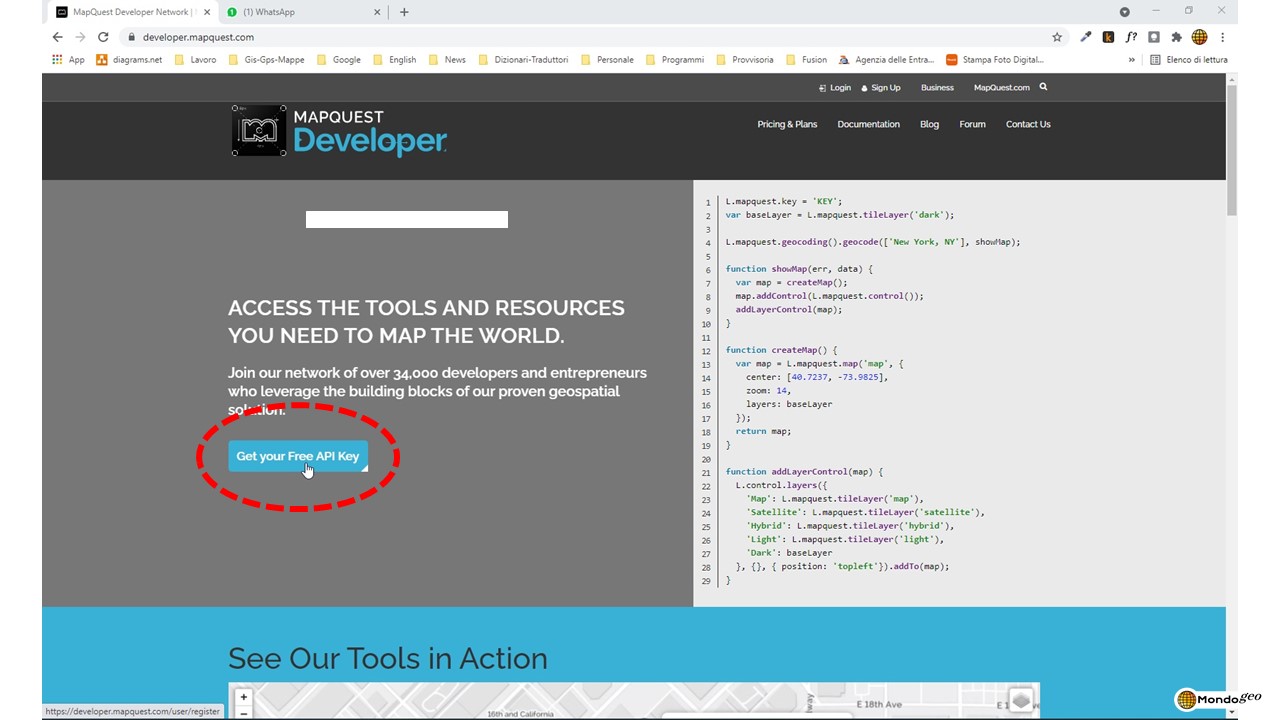Open Pricing & Plans menu item
The image size is (1280, 720).
tap(787, 124)
